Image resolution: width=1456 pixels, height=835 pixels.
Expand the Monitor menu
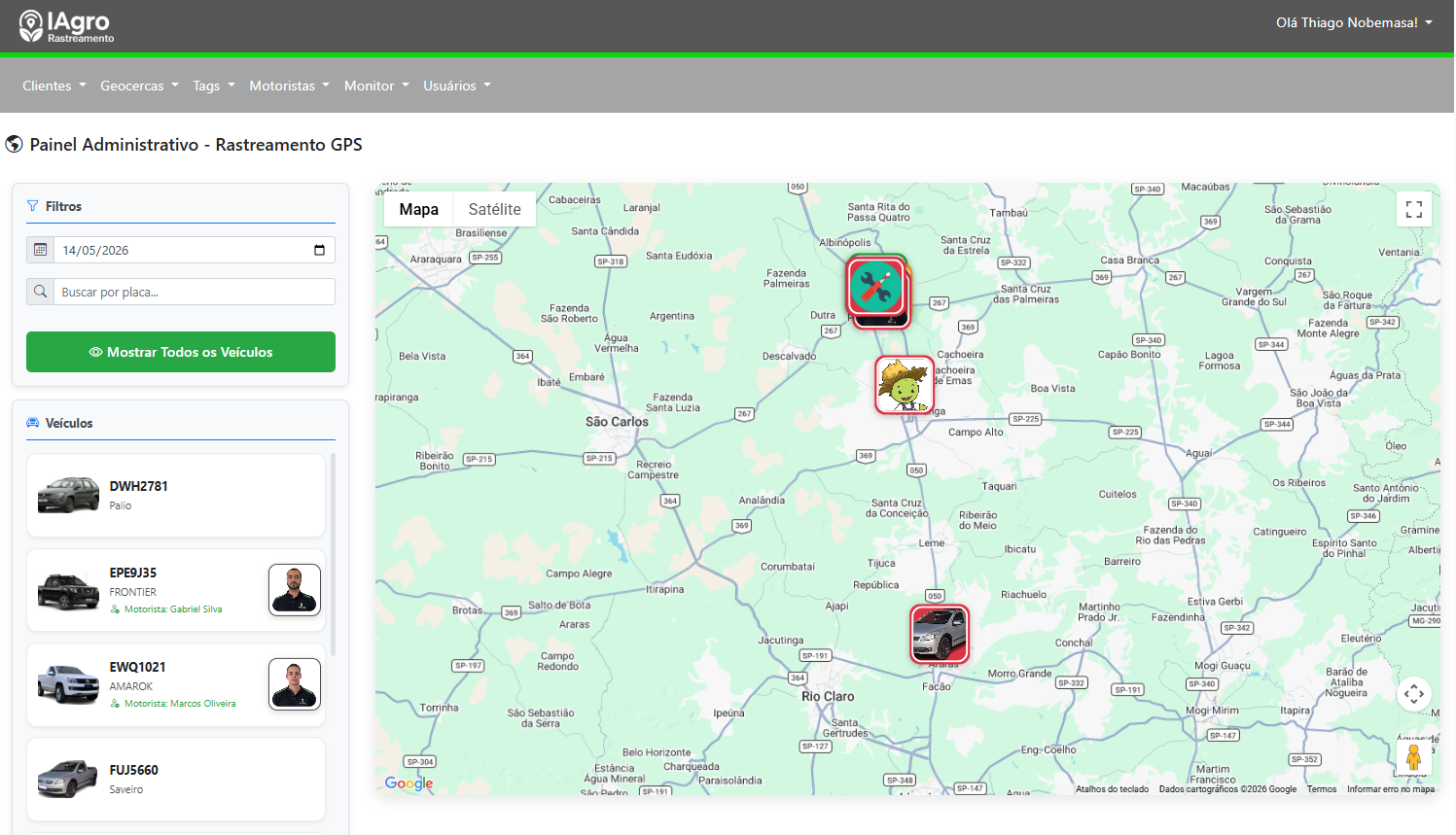(376, 86)
